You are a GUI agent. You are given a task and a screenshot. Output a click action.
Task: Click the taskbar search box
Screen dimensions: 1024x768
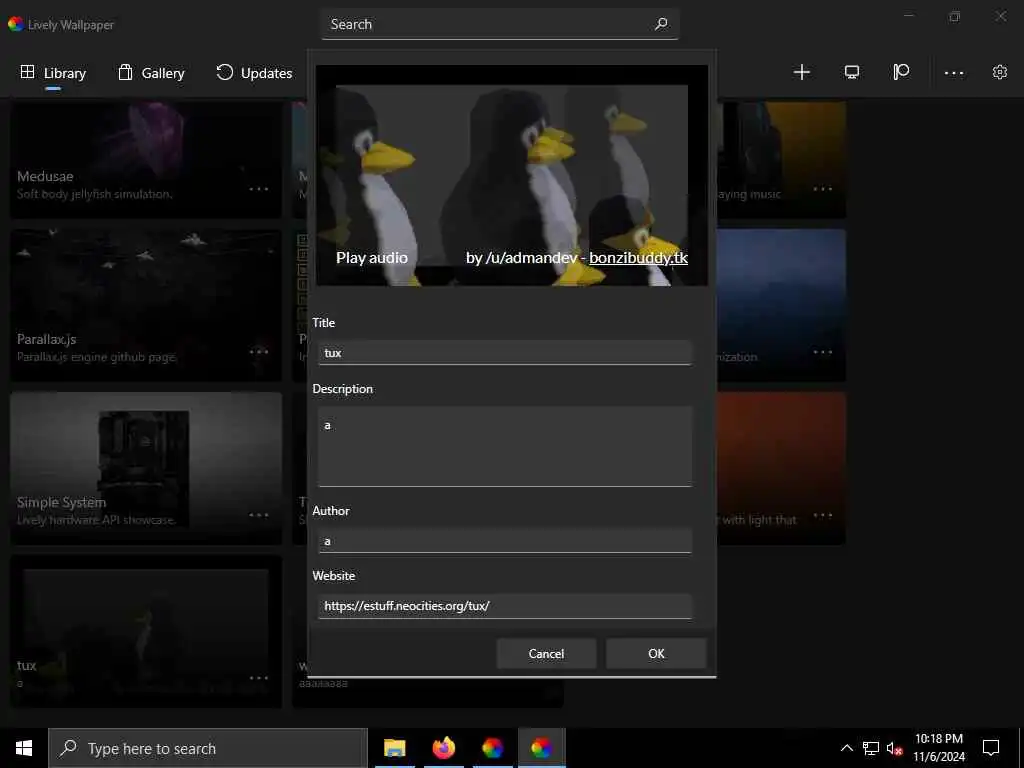click(x=208, y=748)
